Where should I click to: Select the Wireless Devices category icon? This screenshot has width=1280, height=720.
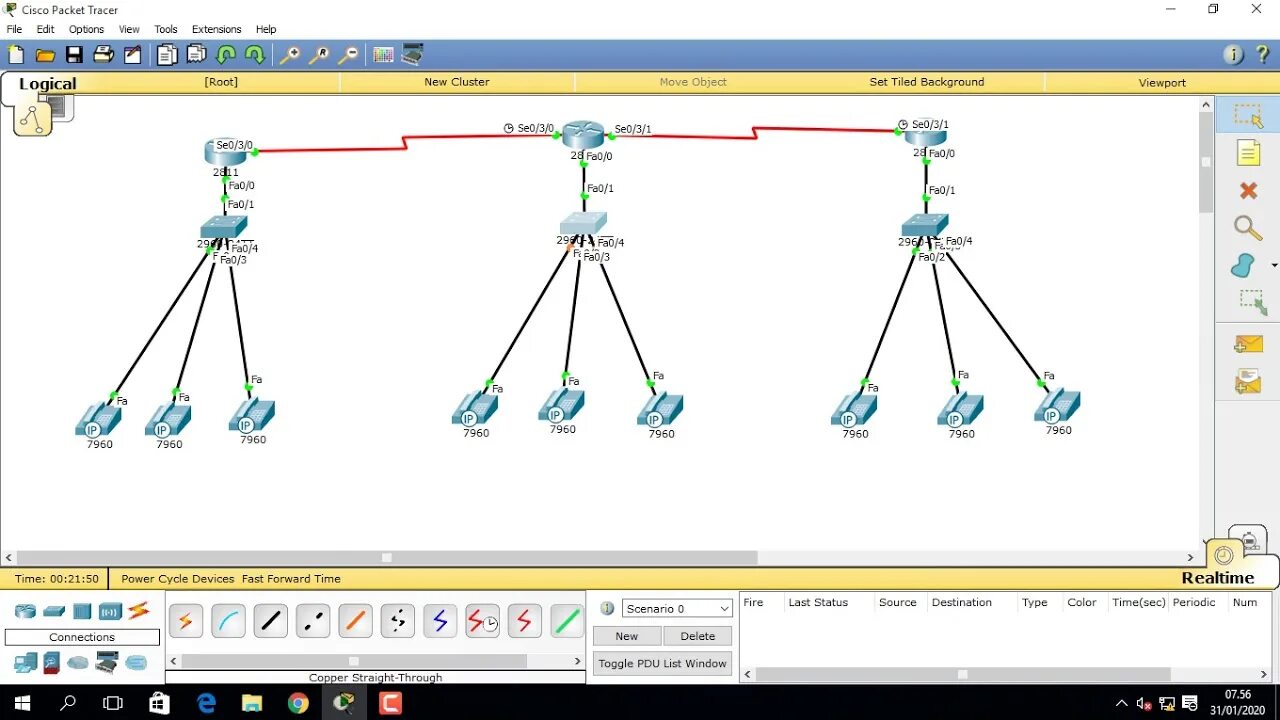click(x=110, y=611)
